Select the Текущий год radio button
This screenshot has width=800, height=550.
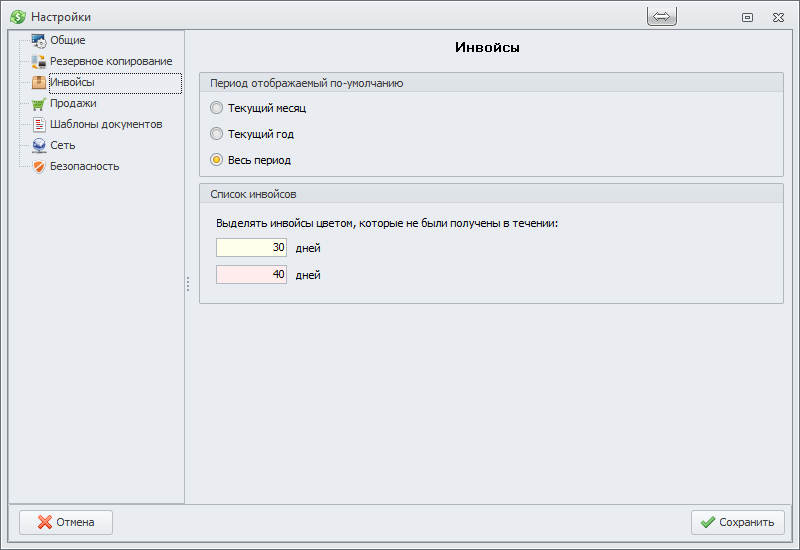[216, 133]
